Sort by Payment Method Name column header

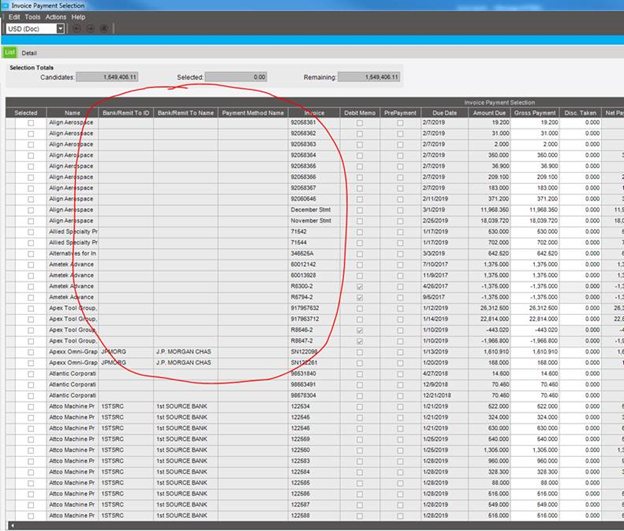tap(253, 113)
